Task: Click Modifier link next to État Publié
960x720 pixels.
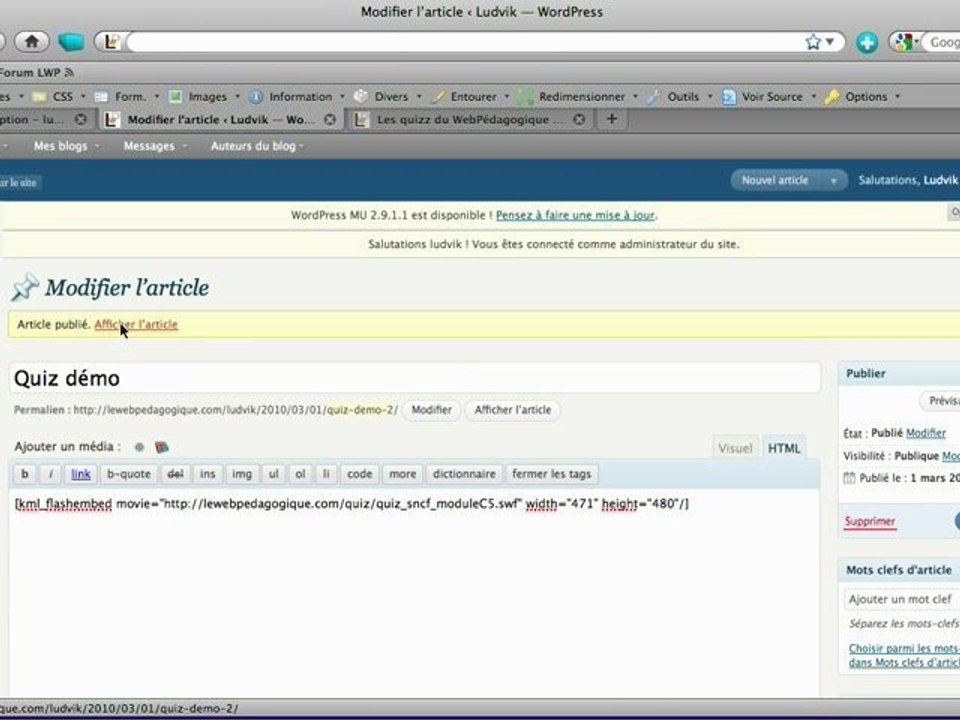Action: click(926, 433)
